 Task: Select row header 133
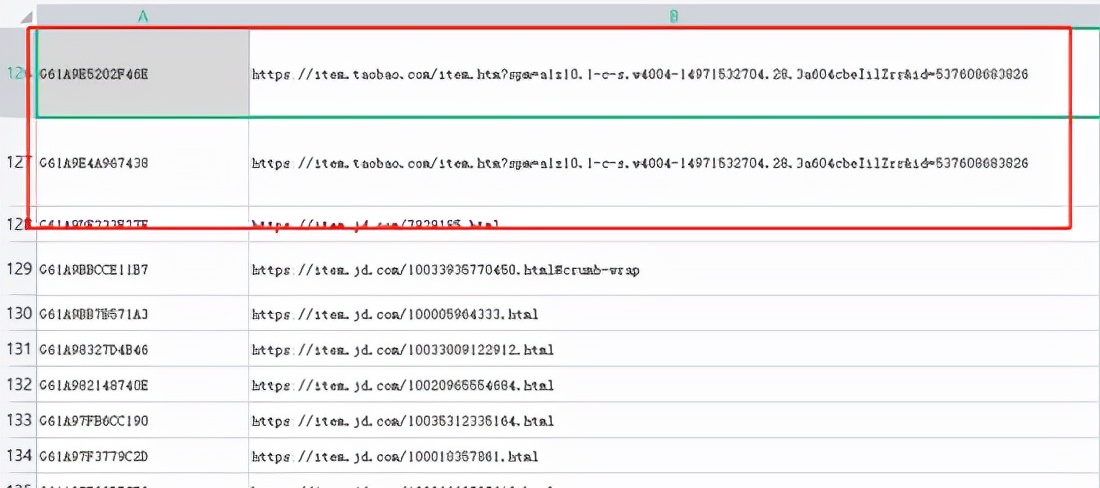pos(18,420)
